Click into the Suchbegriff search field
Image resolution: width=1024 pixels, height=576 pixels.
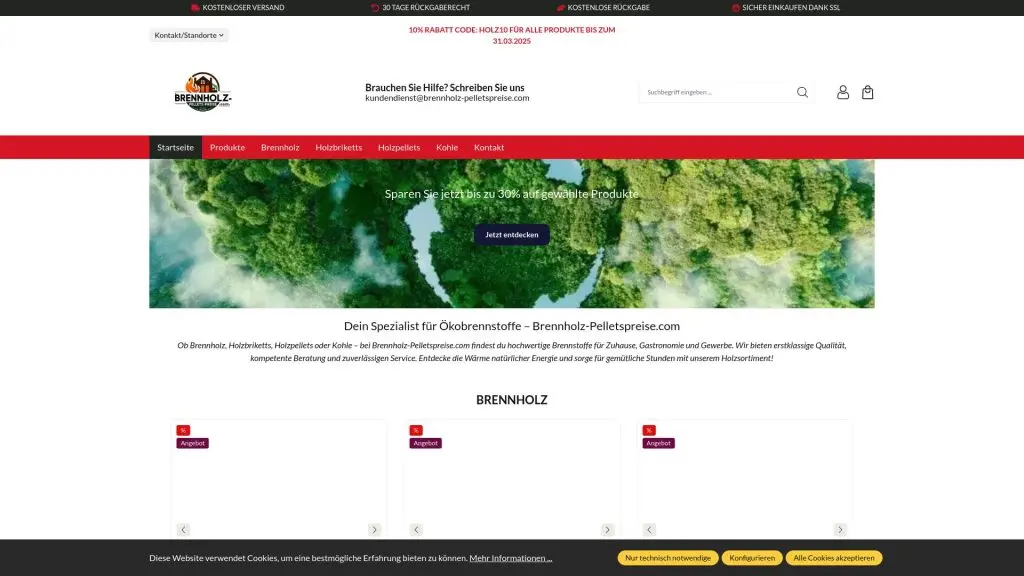715,92
